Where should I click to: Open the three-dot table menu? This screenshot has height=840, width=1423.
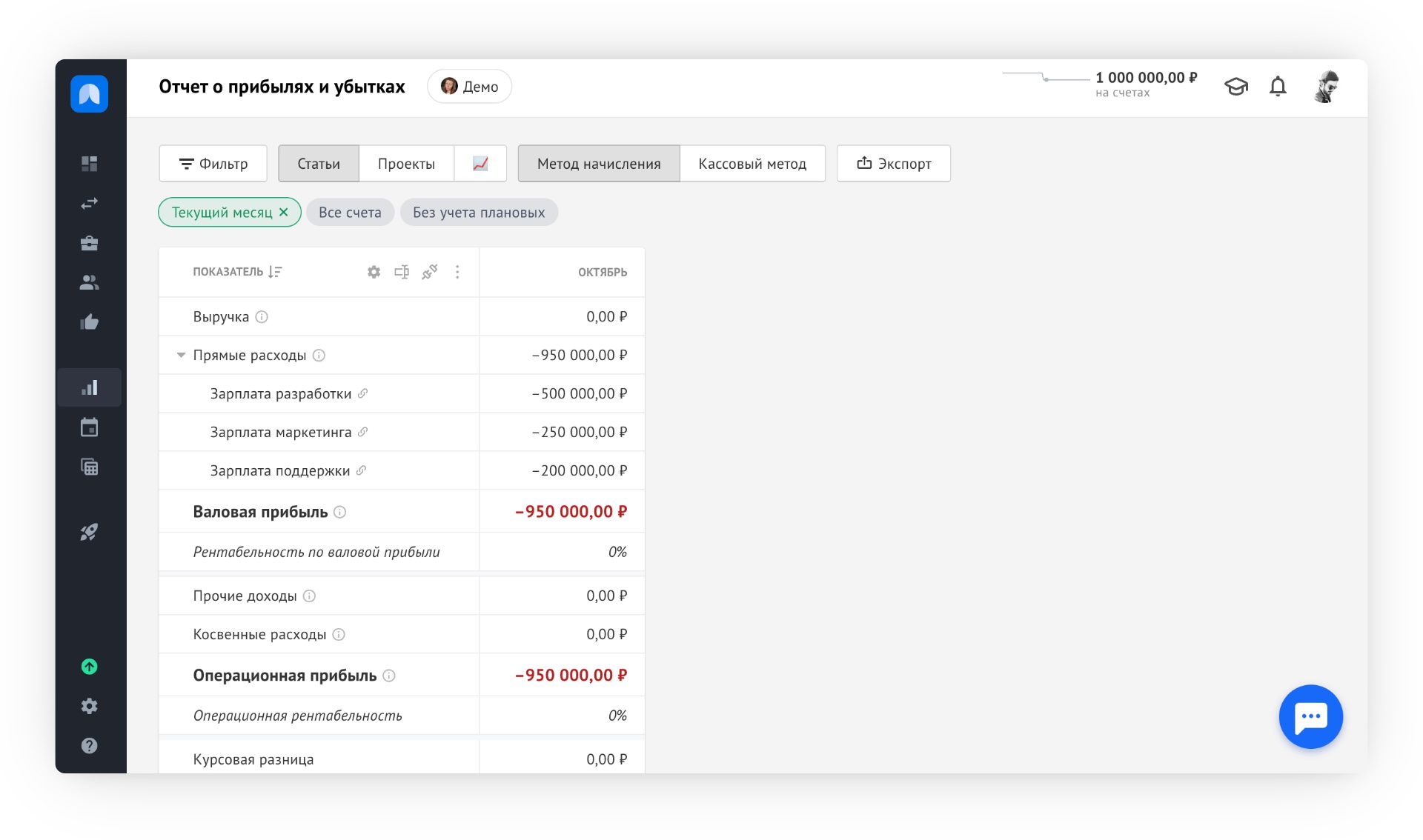coord(457,272)
